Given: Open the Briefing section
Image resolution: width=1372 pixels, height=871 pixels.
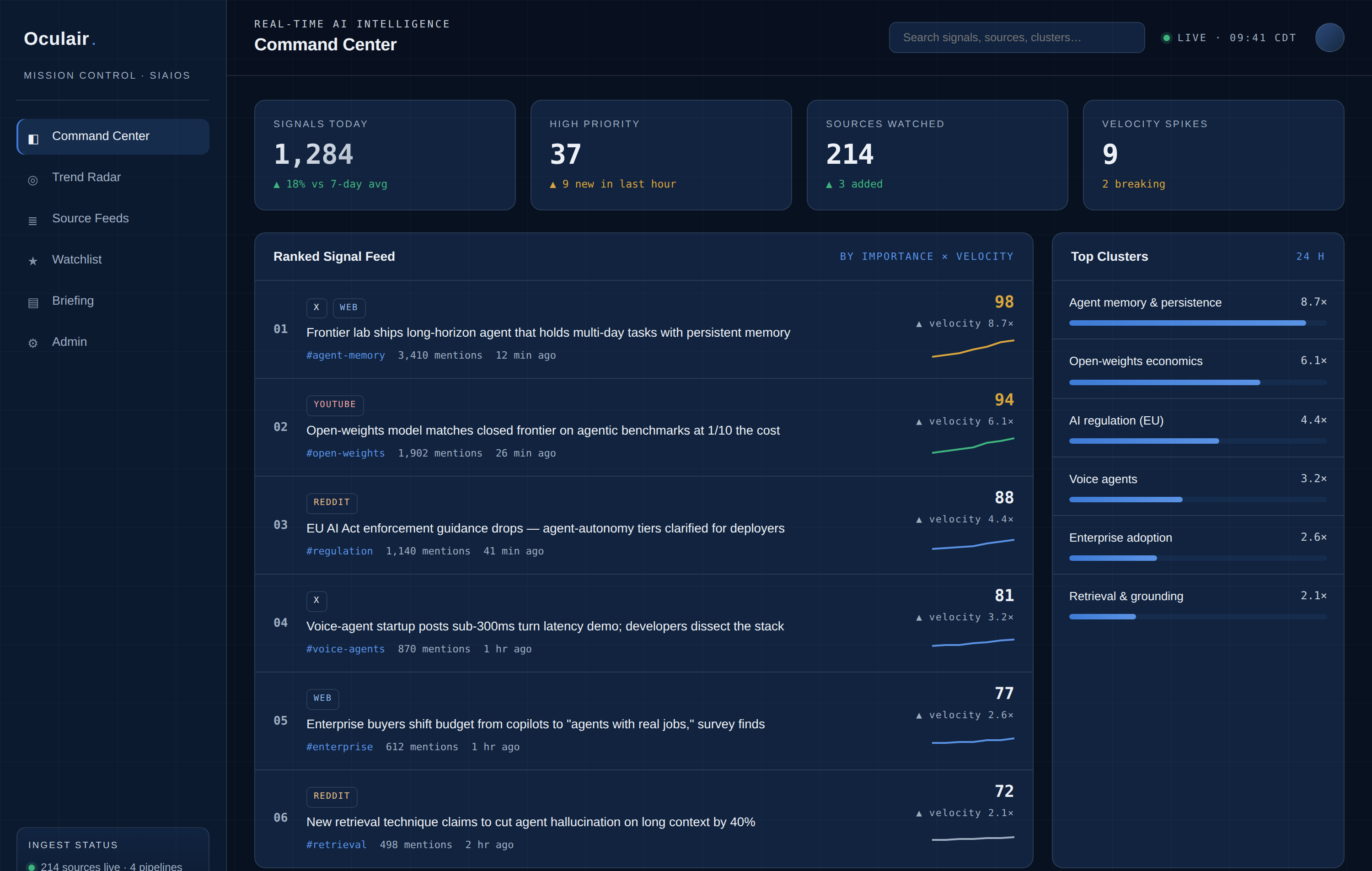Looking at the screenshot, I should (x=113, y=301).
